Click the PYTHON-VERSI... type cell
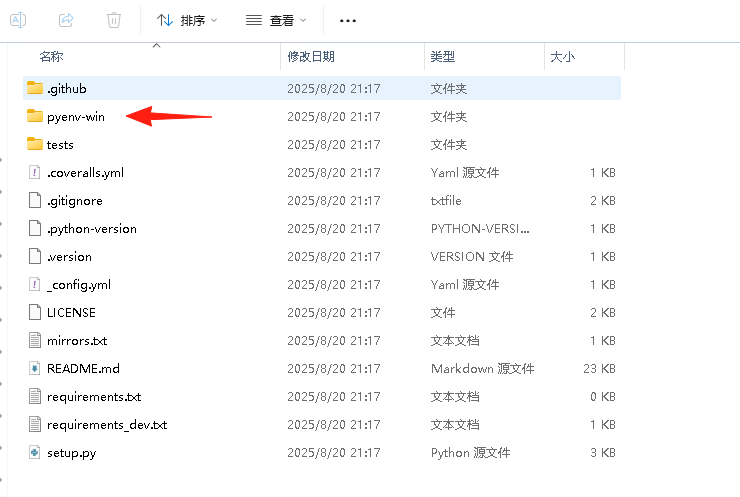 (480, 228)
